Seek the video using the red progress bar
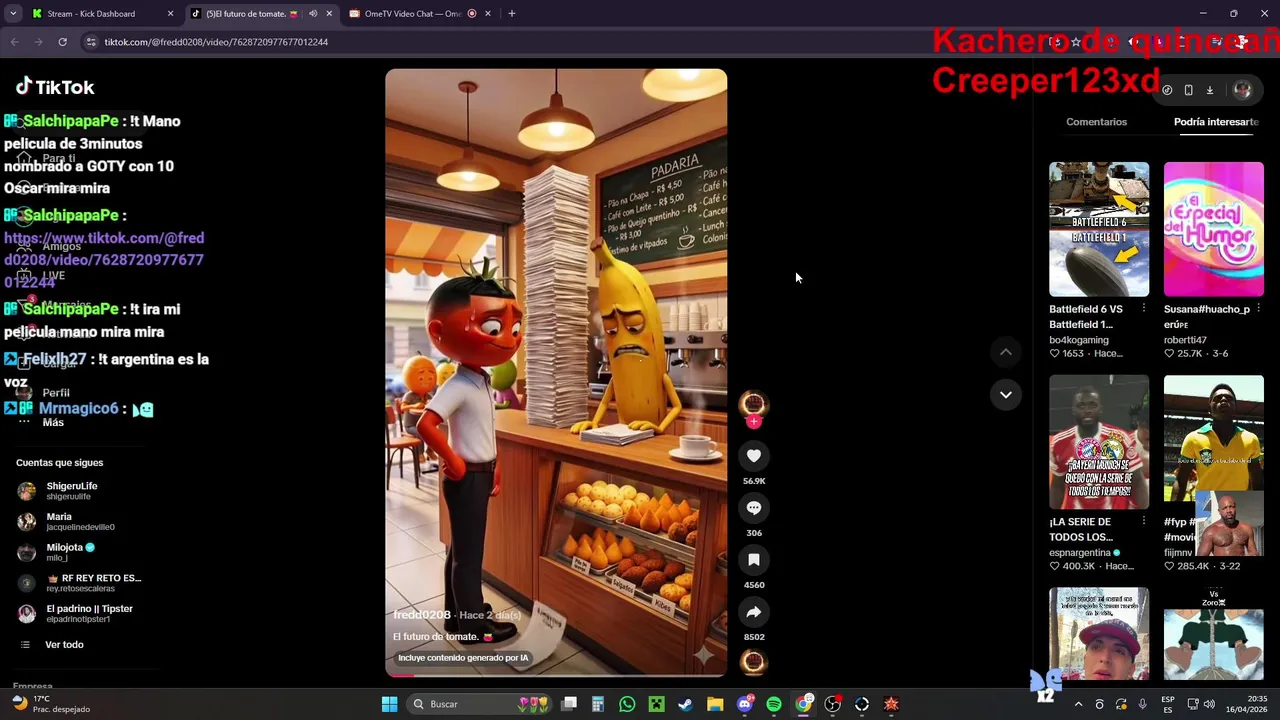Screen dimensions: 1280x720 coord(556,675)
